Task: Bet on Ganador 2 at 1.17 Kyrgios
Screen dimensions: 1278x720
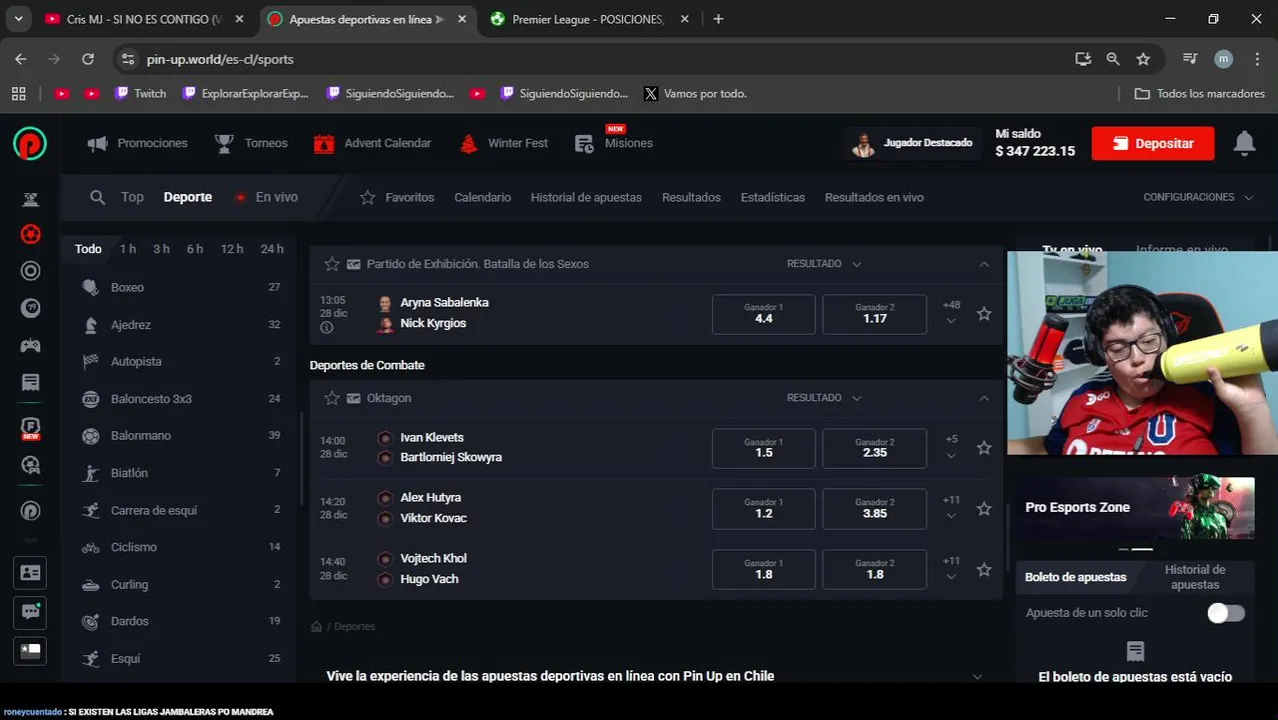Action: coord(874,314)
